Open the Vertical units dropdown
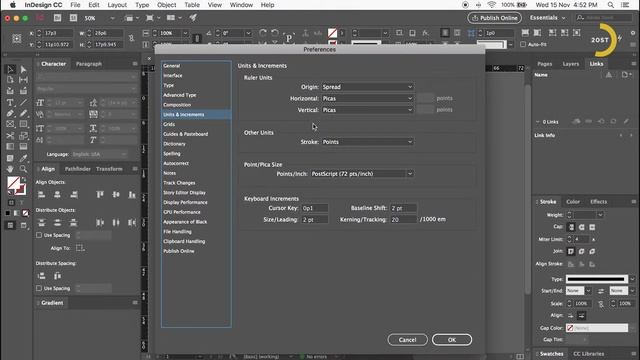The width and height of the screenshot is (640, 360). 367,110
